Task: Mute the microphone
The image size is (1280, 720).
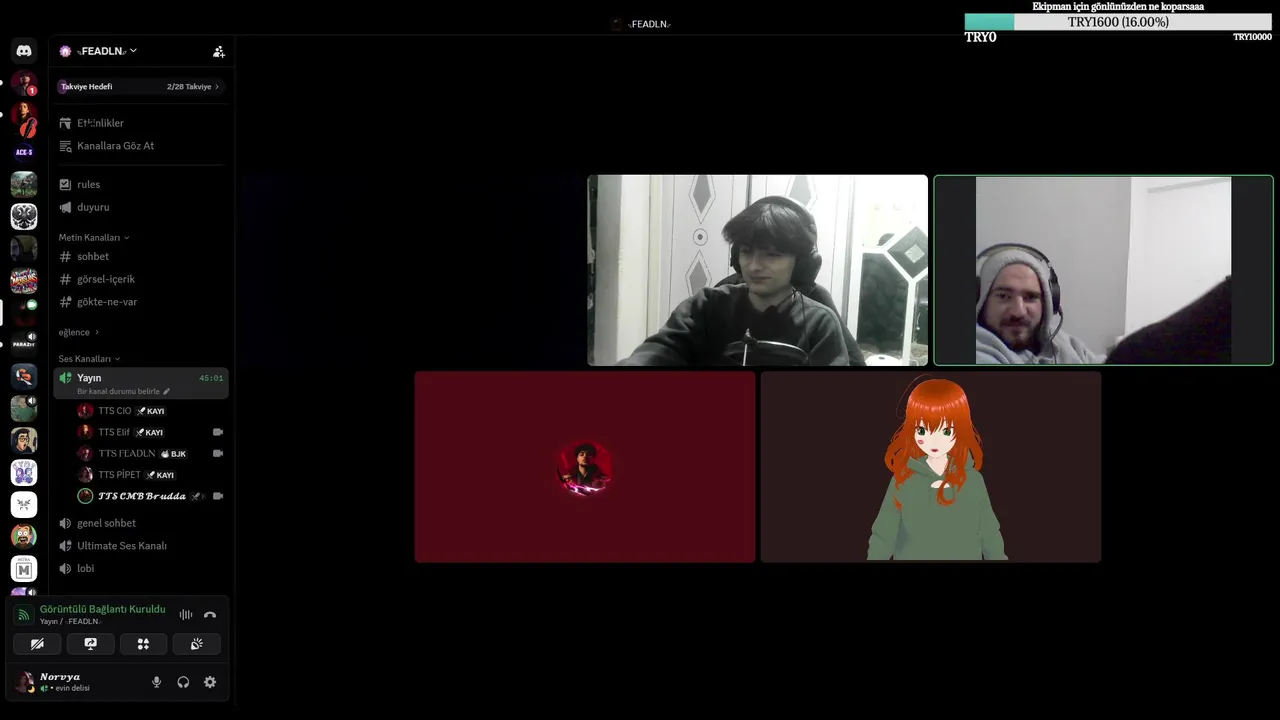Action: [156, 682]
